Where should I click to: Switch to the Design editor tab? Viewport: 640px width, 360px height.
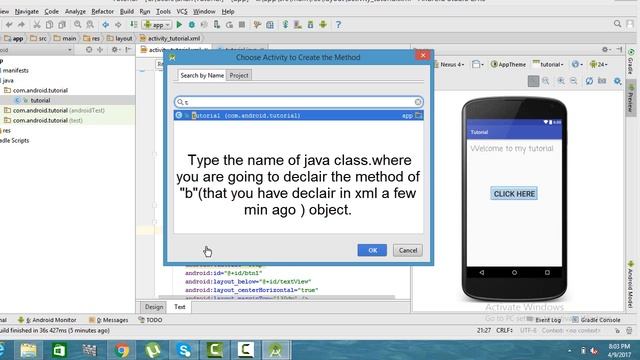154,307
